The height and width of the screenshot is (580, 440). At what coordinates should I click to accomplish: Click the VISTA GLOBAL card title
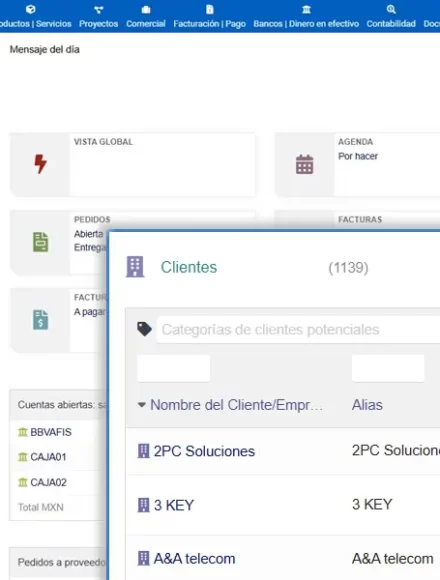click(x=103, y=142)
